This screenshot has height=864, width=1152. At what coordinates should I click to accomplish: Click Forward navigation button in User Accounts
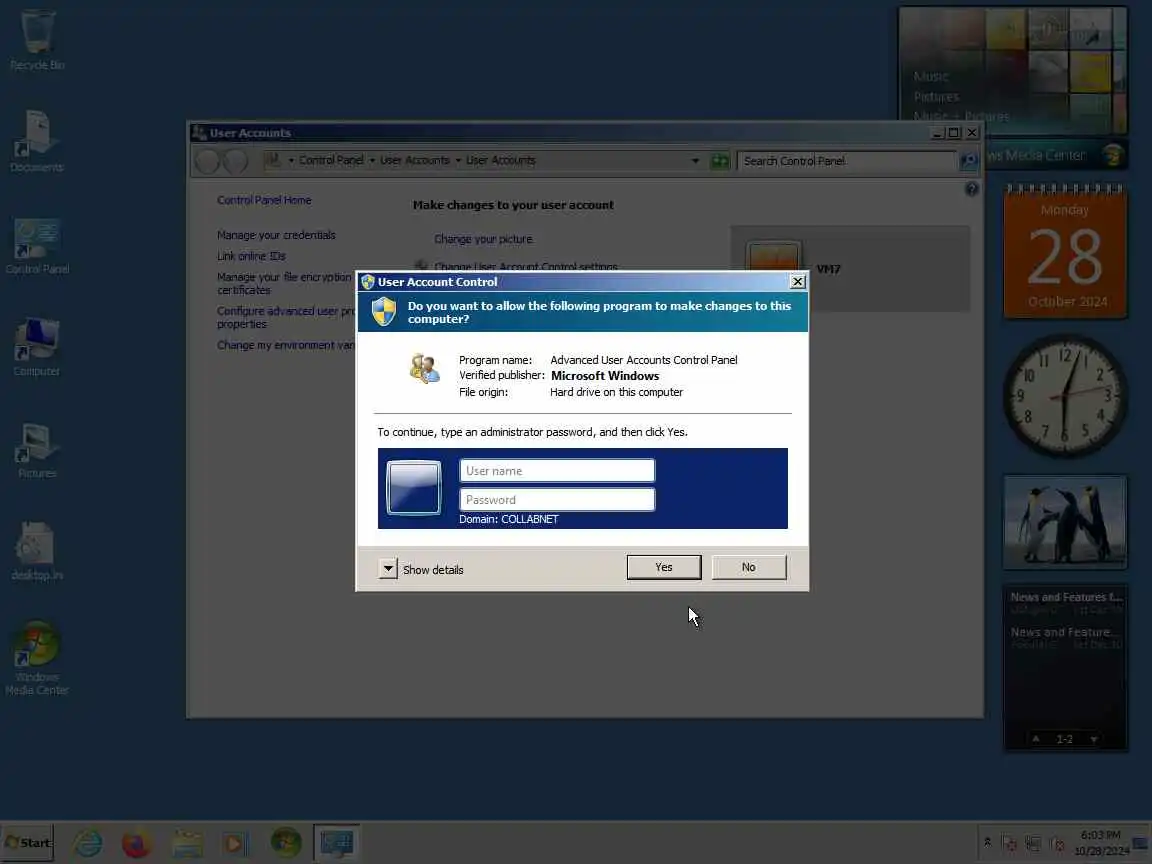click(x=235, y=161)
